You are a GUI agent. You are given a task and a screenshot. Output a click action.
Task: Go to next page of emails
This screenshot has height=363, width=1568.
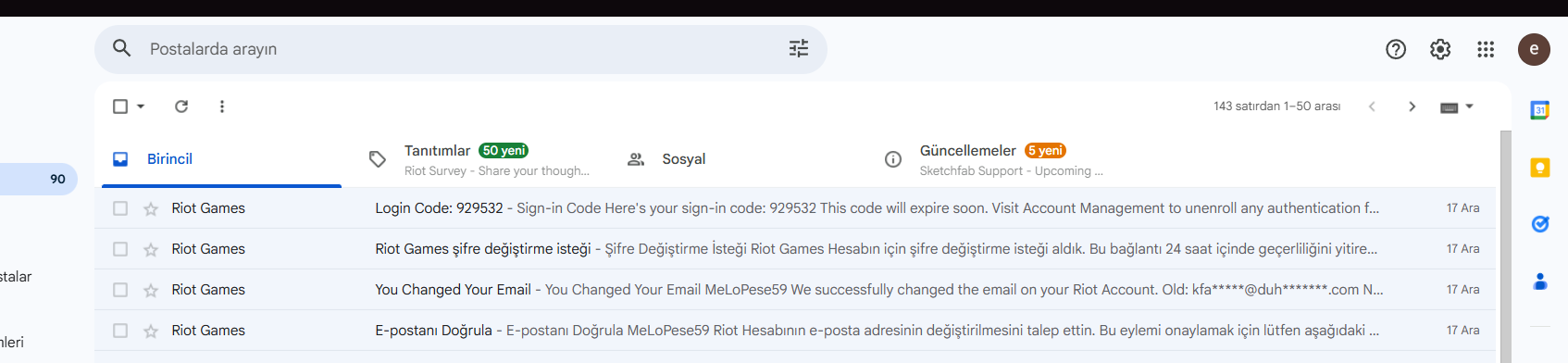click(x=1412, y=106)
